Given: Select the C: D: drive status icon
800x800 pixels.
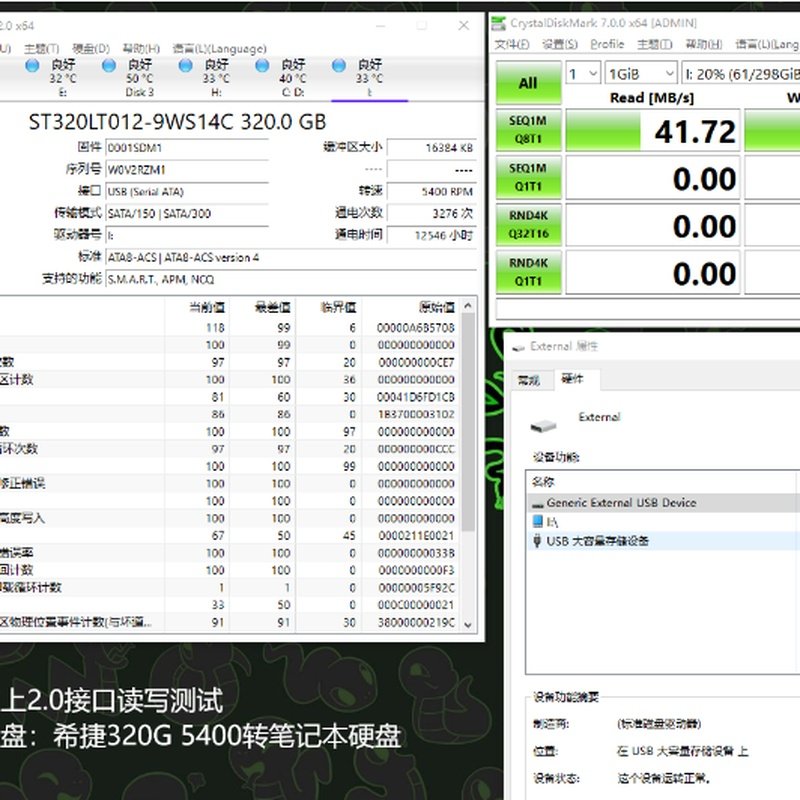Looking at the screenshot, I should [262, 65].
